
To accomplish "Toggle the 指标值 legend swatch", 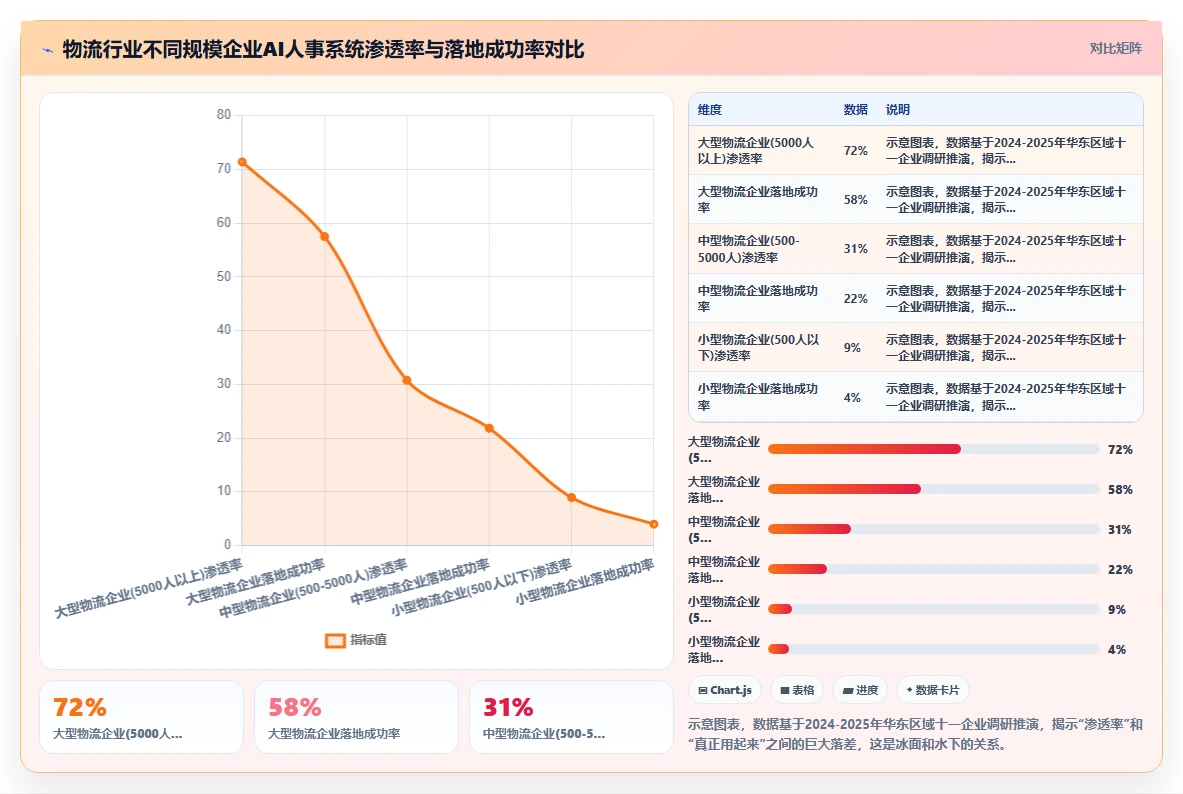I will coord(335,640).
